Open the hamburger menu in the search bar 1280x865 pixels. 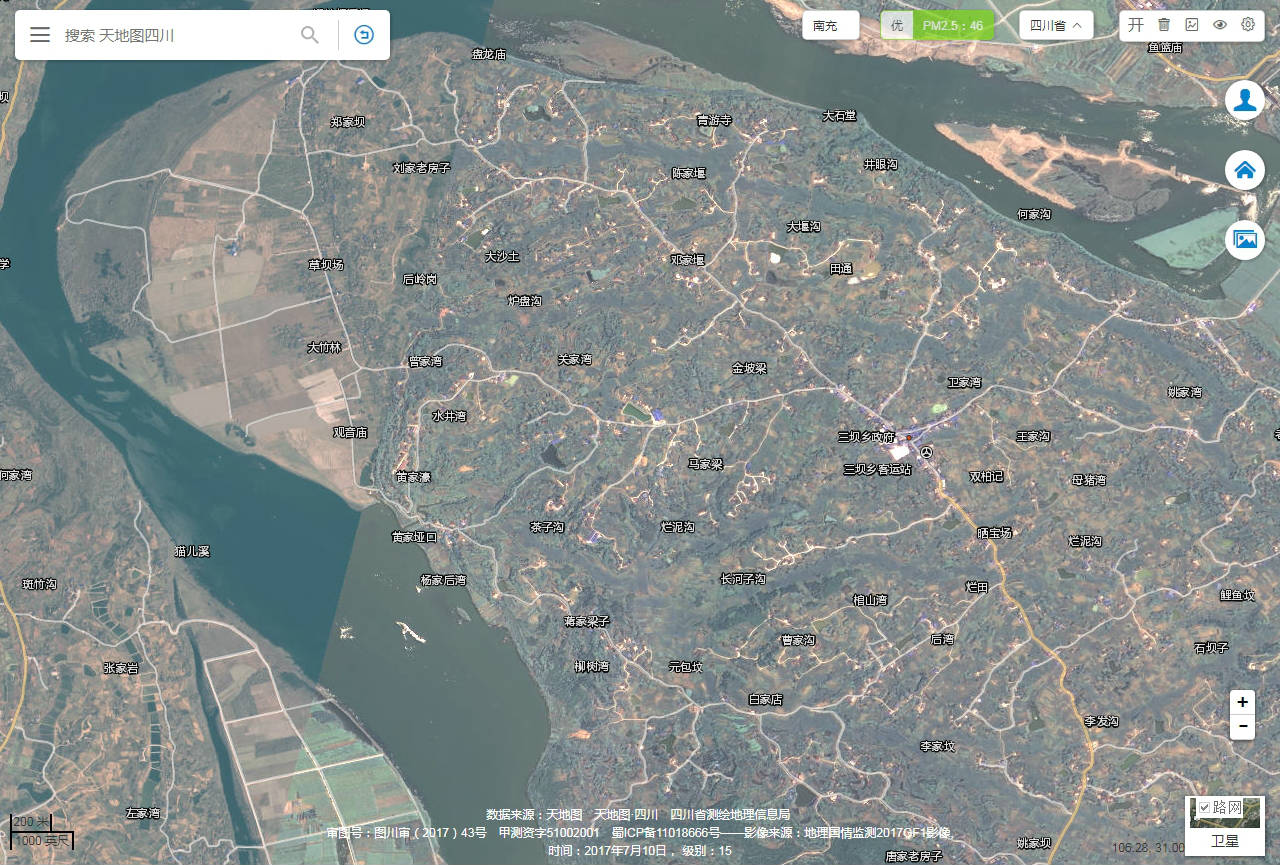click(40, 35)
